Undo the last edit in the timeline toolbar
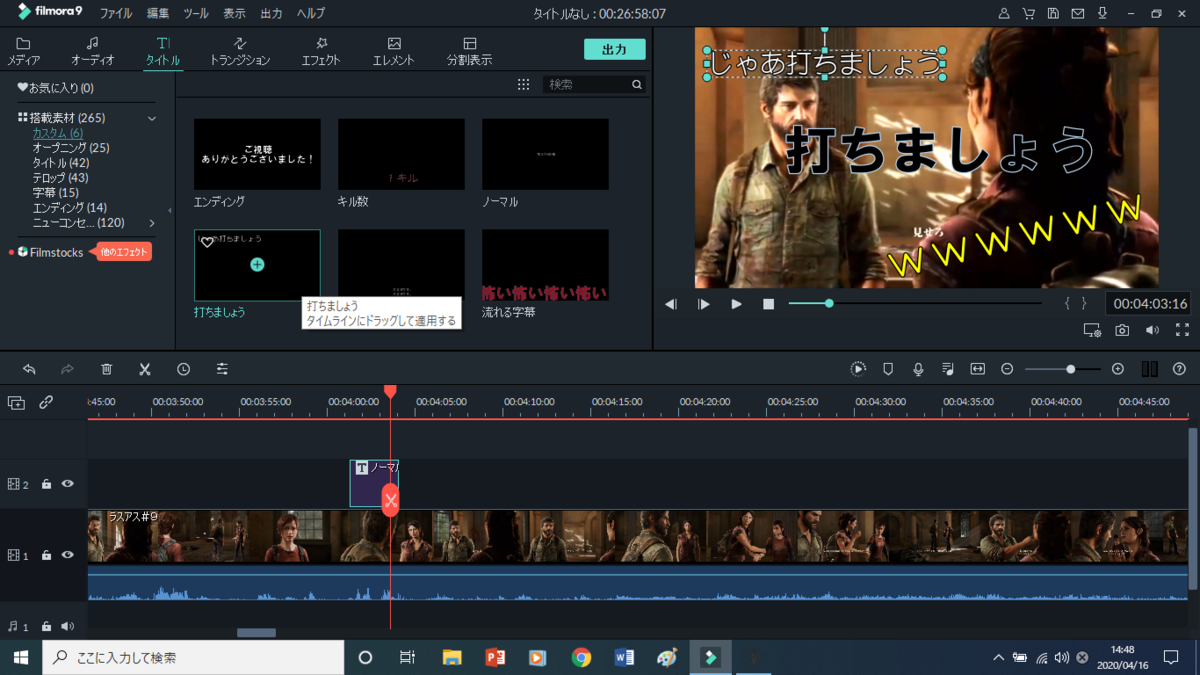 (x=29, y=369)
